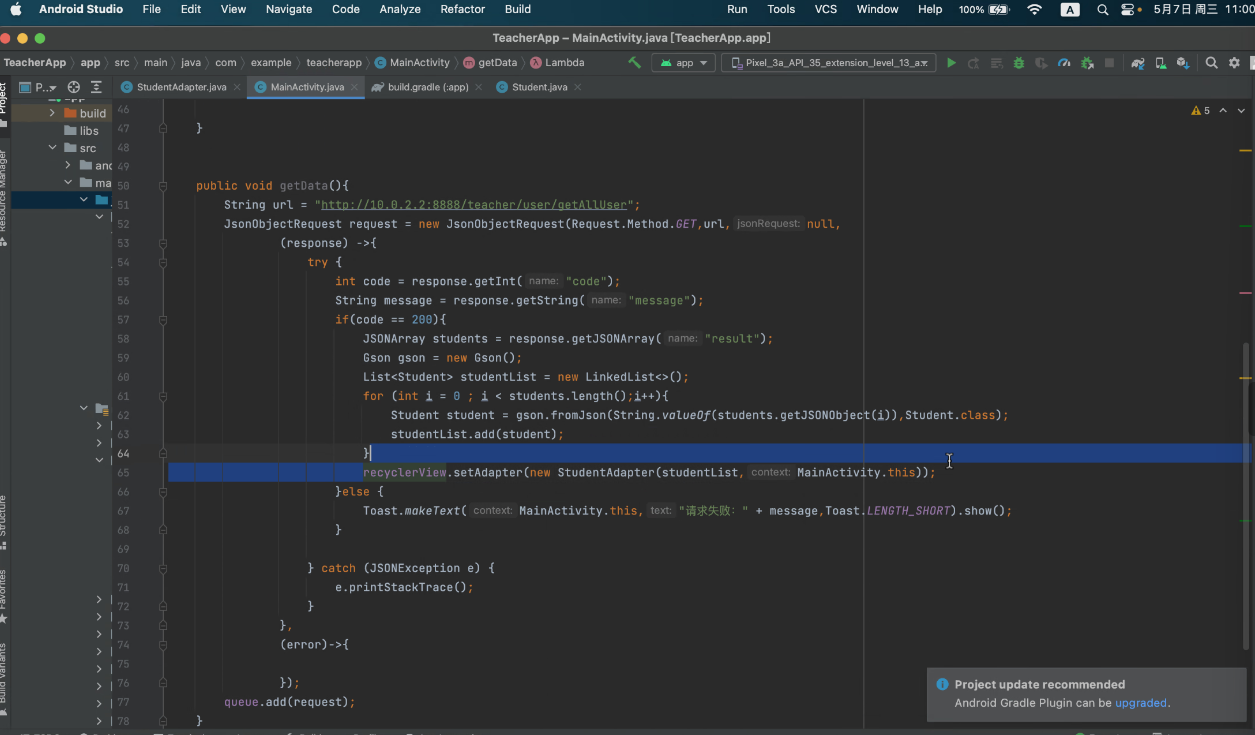Image resolution: width=1255 pixels, height=735 pixels.
Task: Open the SDK Manager icon
Action: point(1183,62)
